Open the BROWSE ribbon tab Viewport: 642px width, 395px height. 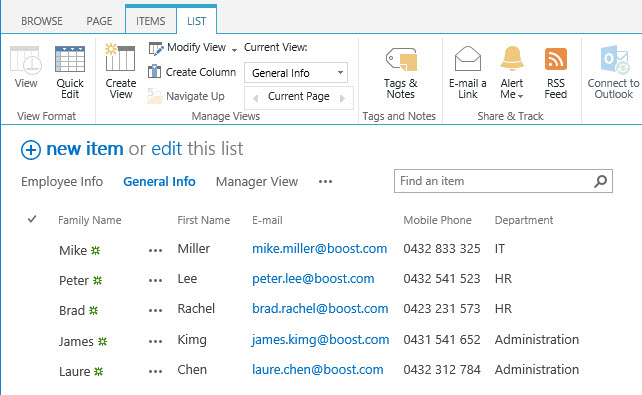[42, 21]
